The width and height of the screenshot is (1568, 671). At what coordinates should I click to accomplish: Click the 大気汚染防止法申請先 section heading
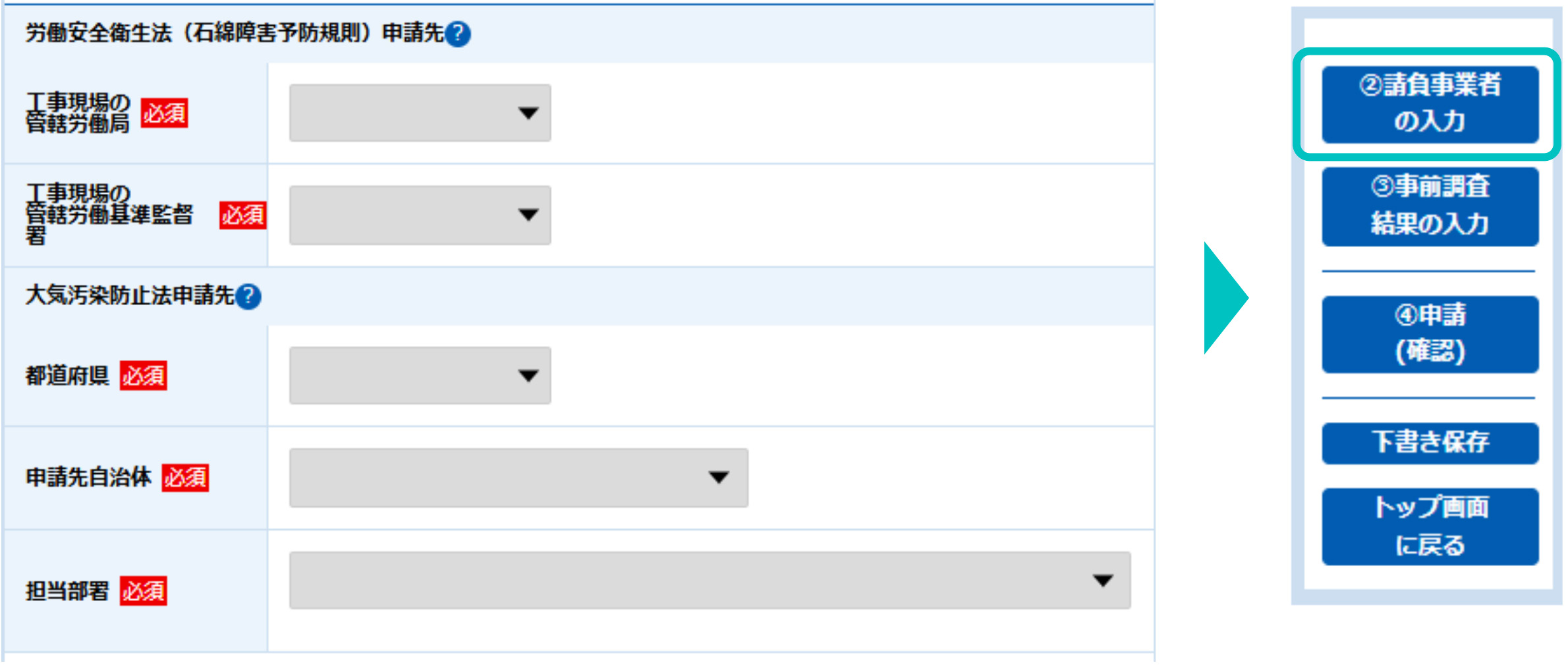130,296
